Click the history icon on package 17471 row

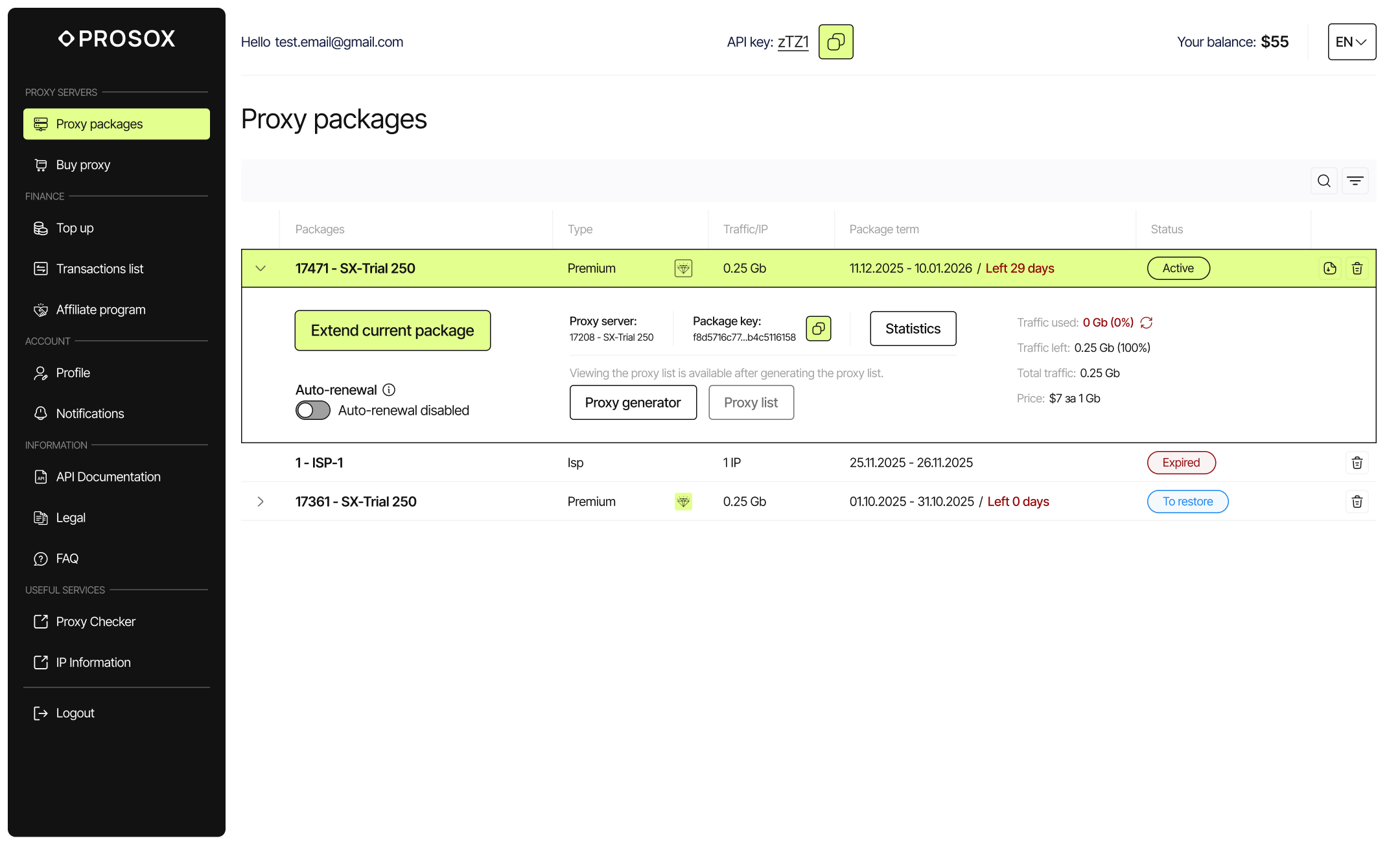point(1329,268)
